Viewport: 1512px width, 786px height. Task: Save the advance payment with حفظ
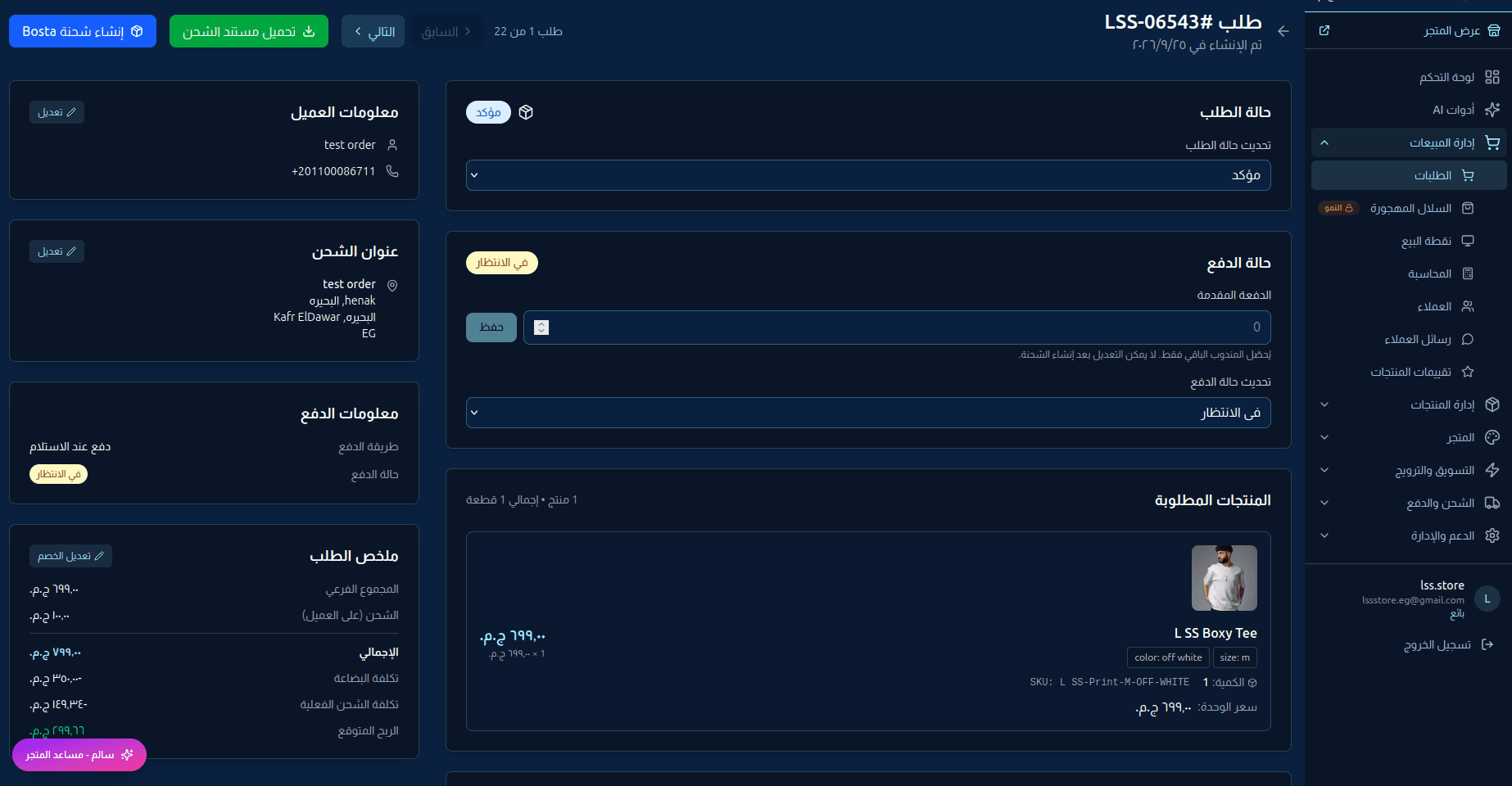(x=491, y=327)
